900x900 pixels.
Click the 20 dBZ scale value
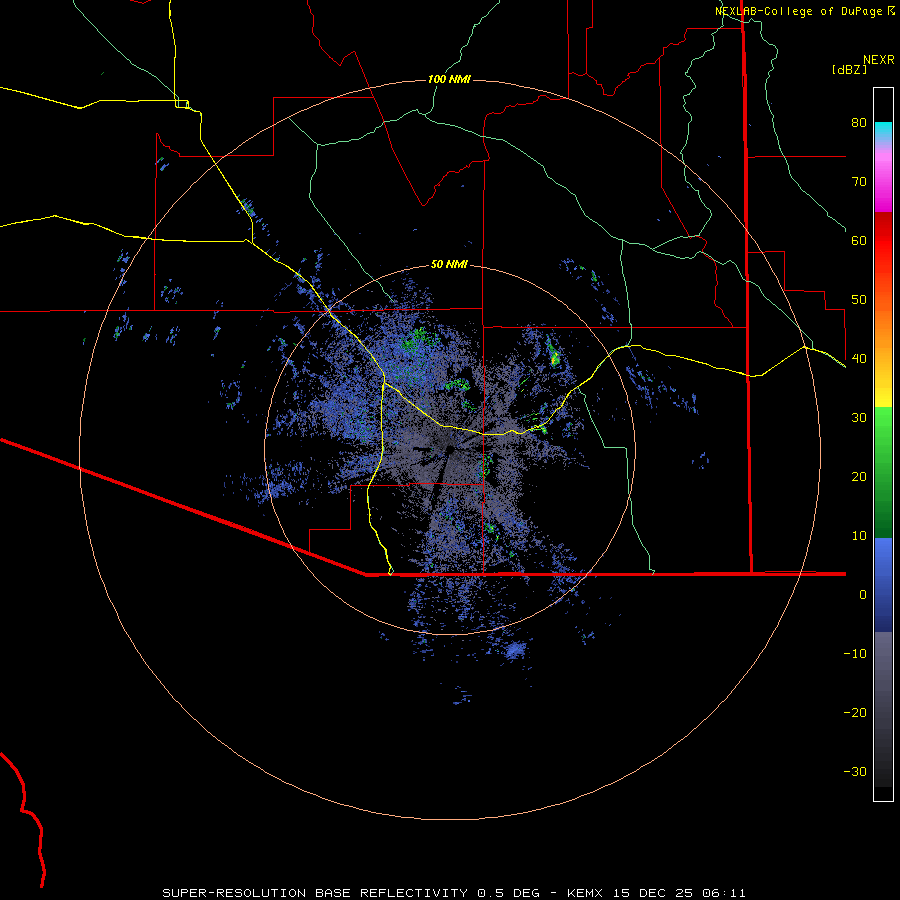coord(859,477)
